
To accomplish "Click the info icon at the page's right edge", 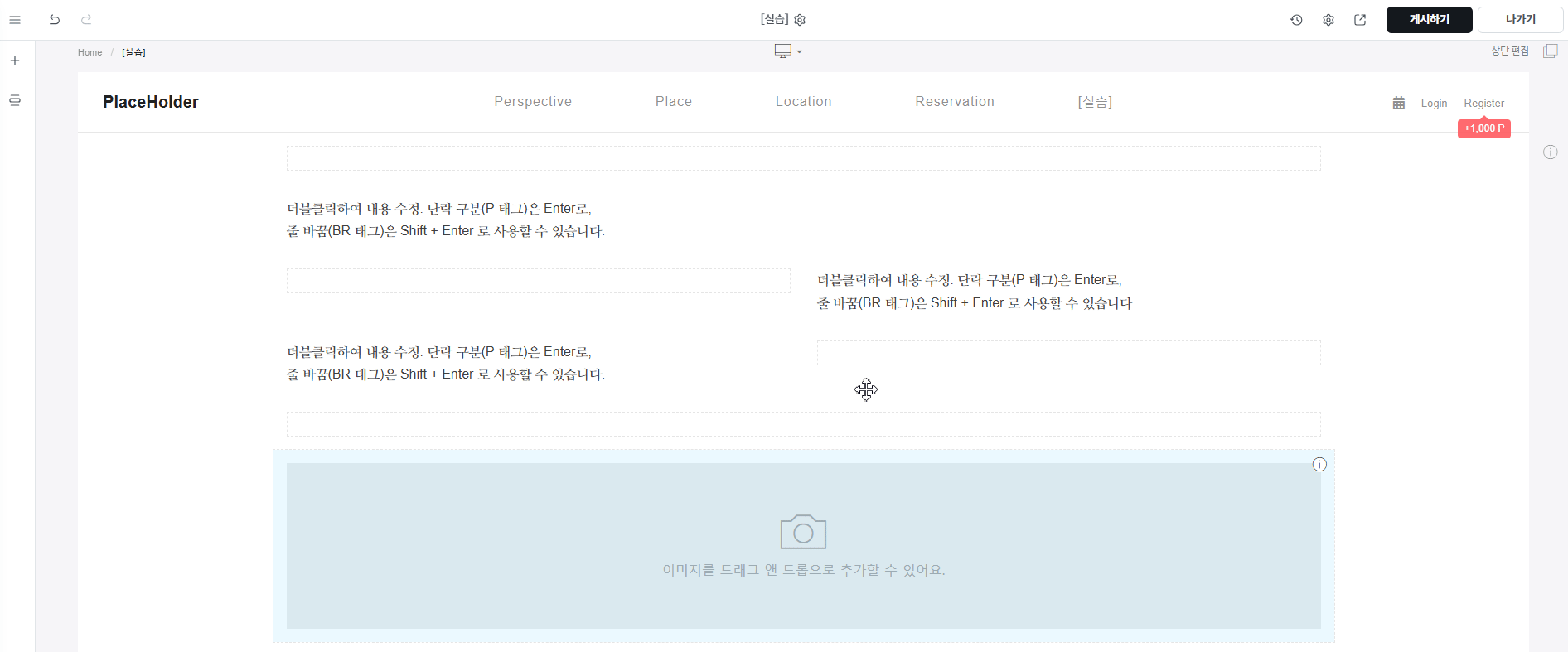I will tap(1551, 152).
